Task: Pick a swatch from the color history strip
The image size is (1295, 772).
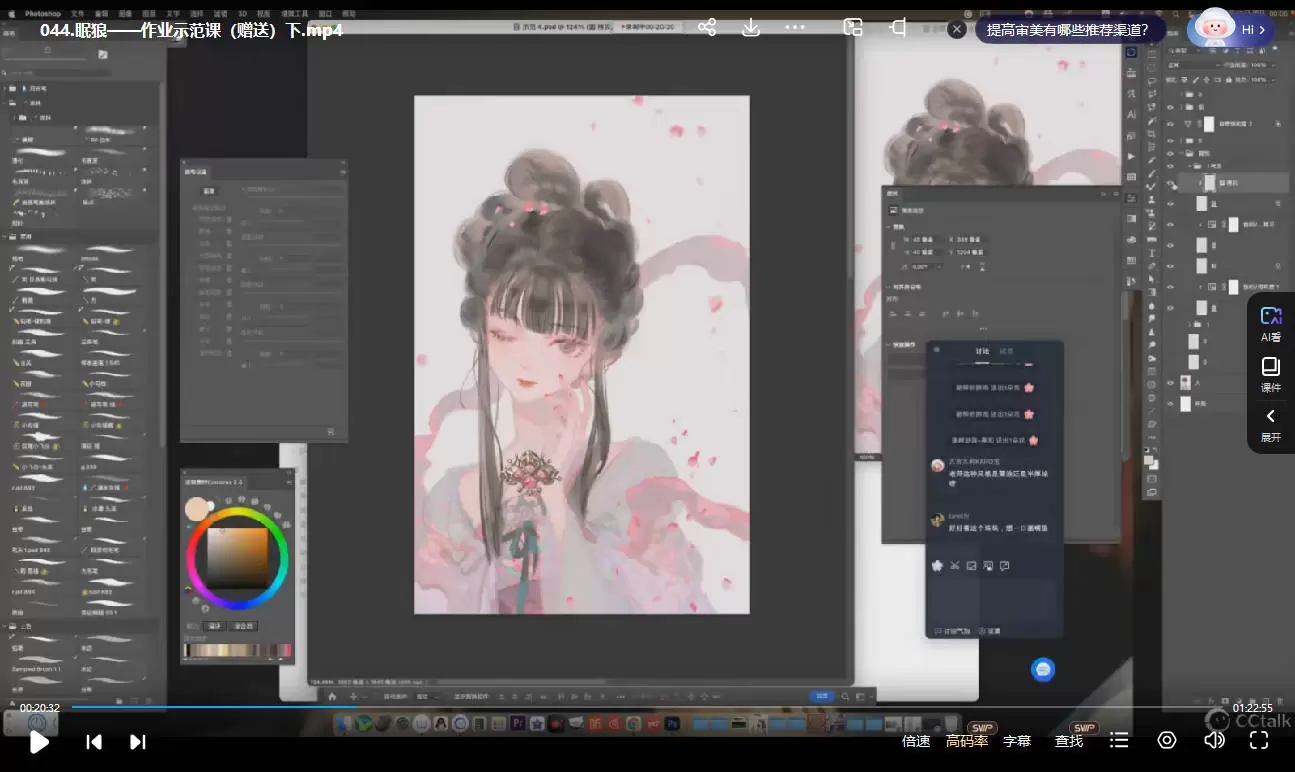Action: 237,650
